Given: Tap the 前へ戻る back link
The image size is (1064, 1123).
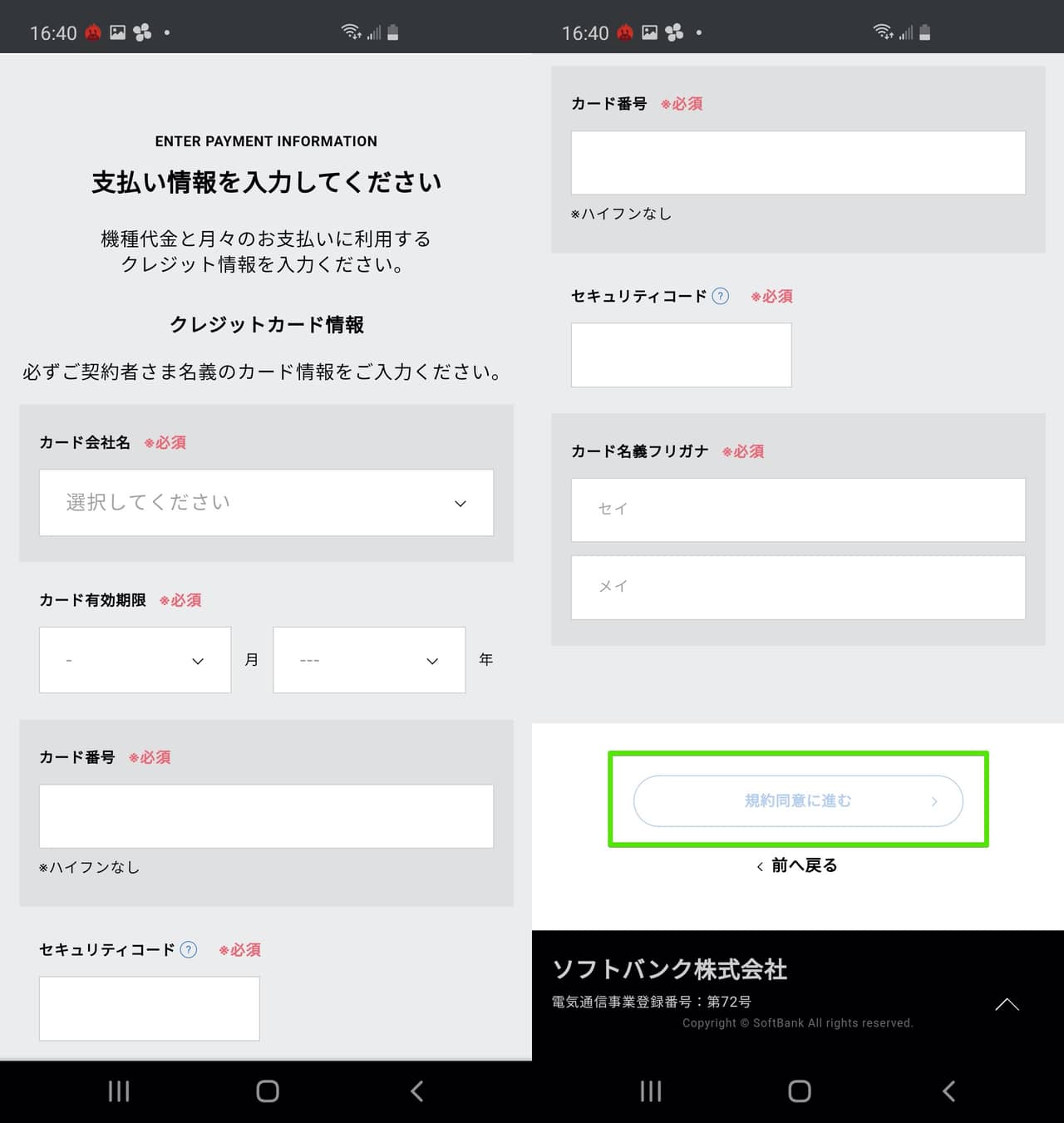Looking at the screenshot, I should click(796, 865).
